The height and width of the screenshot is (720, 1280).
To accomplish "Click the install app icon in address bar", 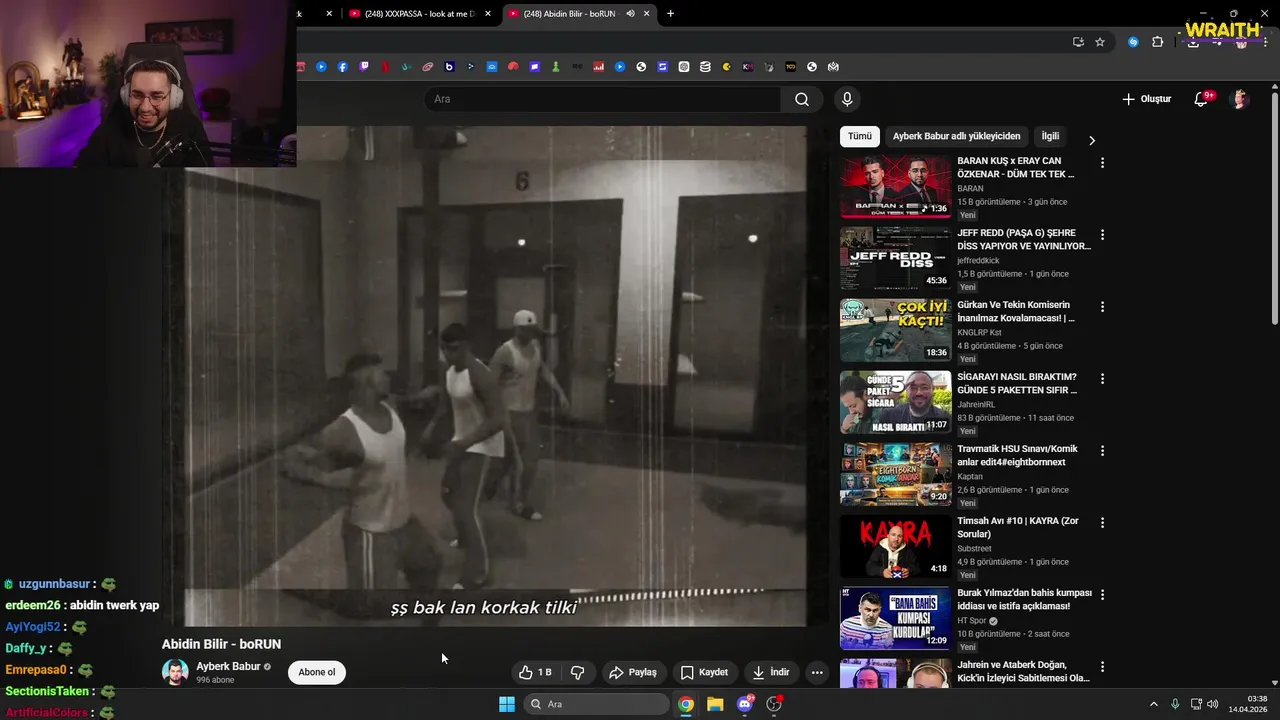I will [x=1078, y=42].
